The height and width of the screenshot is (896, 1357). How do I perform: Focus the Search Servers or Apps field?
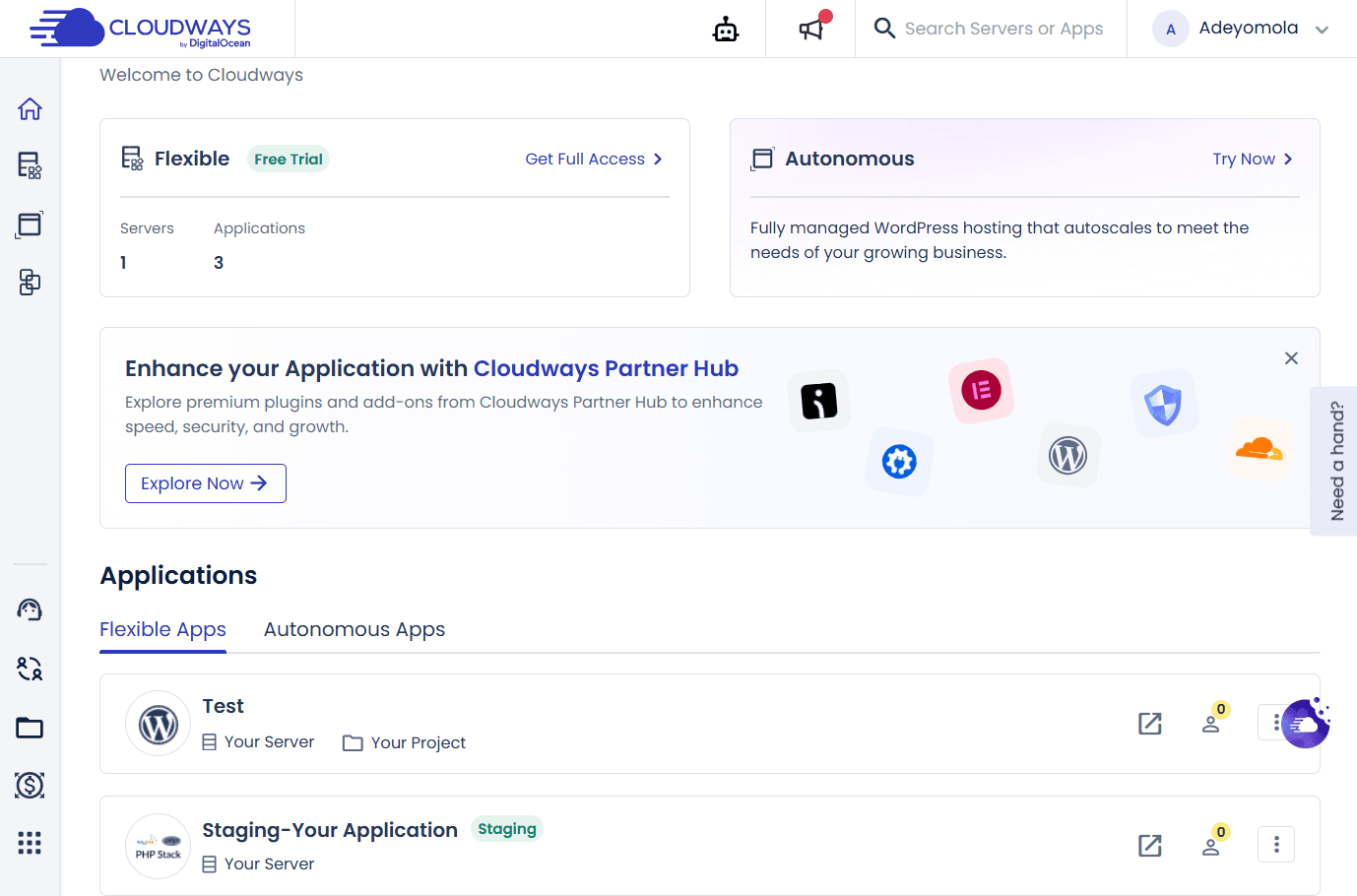1003,29
